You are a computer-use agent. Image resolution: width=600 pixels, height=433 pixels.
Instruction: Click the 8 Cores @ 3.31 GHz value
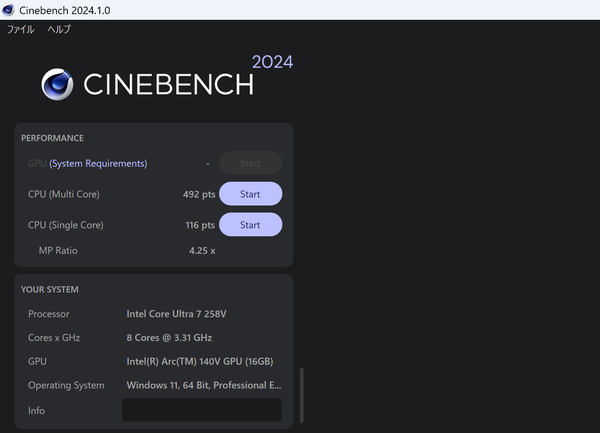(x=169, y=338)
